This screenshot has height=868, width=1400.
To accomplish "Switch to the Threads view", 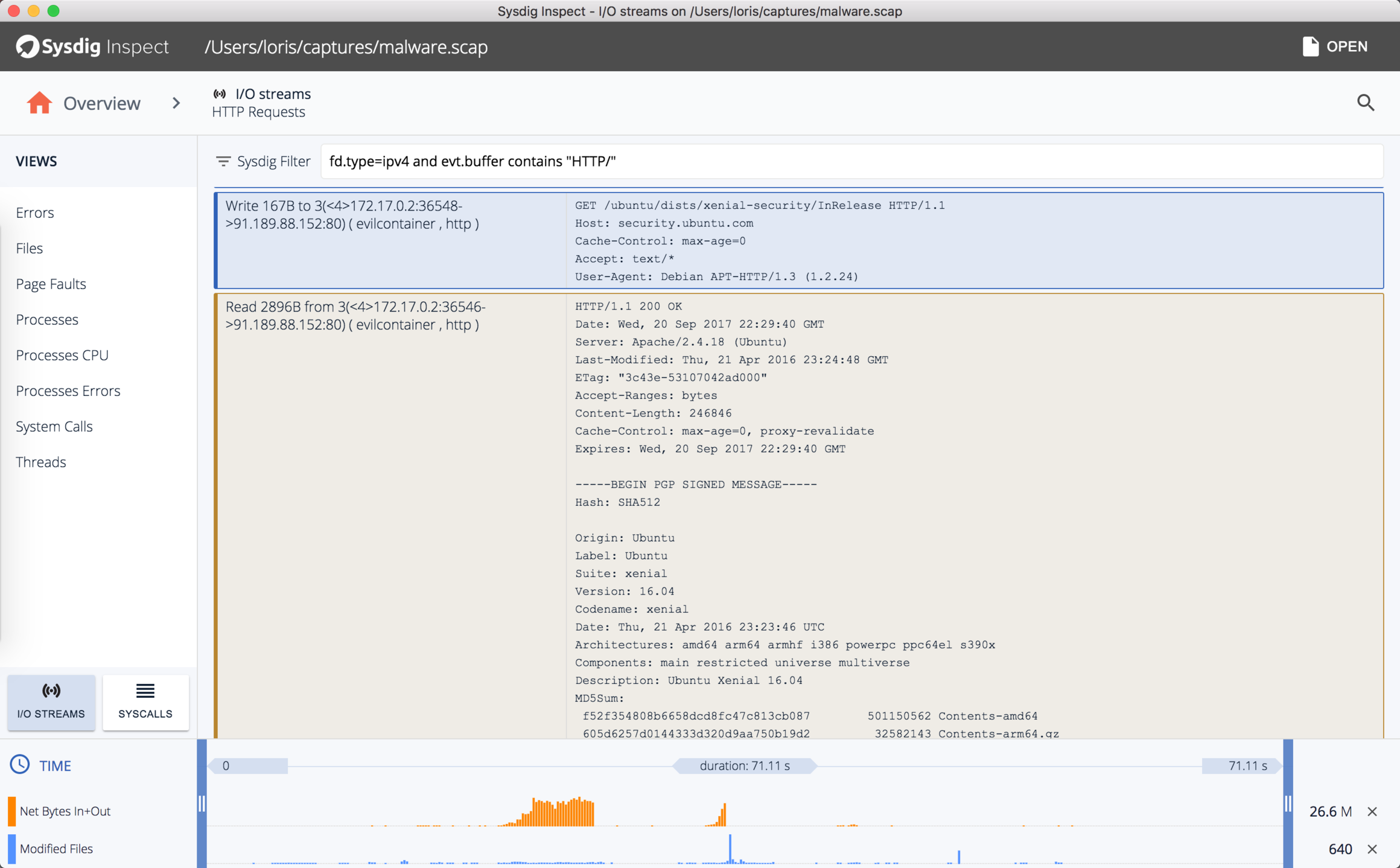I will point(41,462).
